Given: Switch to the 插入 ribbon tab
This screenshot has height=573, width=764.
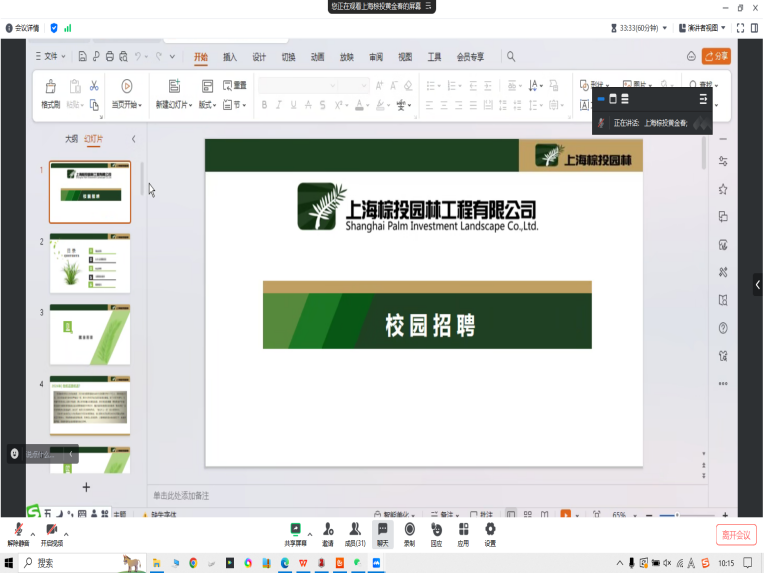Looking at the screenshot, I should (x=230, y=57).
